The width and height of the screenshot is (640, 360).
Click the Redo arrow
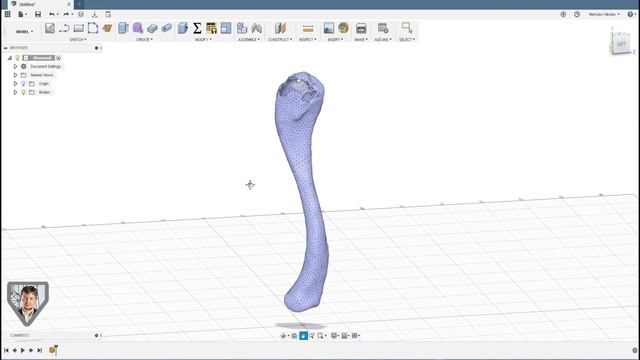66,14
